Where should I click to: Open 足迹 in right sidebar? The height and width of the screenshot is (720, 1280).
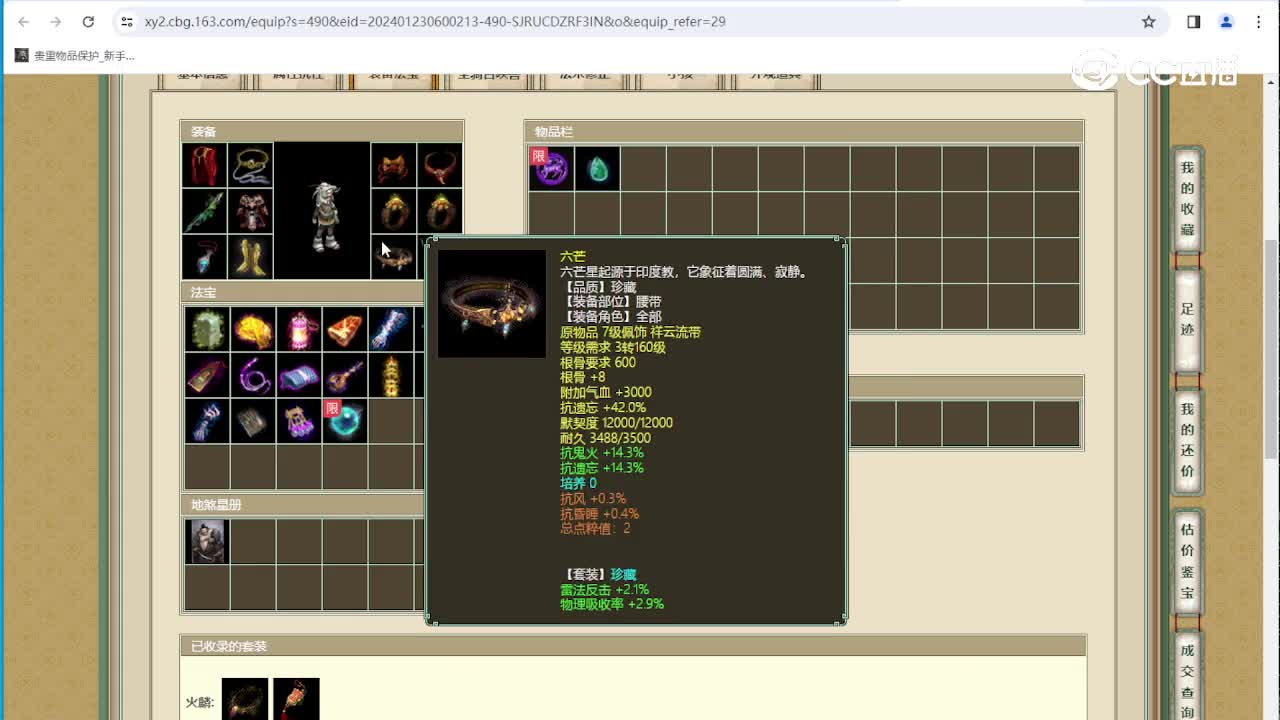click(1187, 322)
